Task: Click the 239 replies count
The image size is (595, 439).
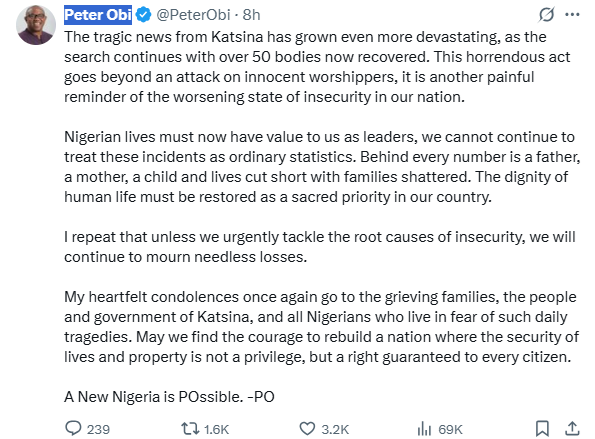Action: [98, 430]
